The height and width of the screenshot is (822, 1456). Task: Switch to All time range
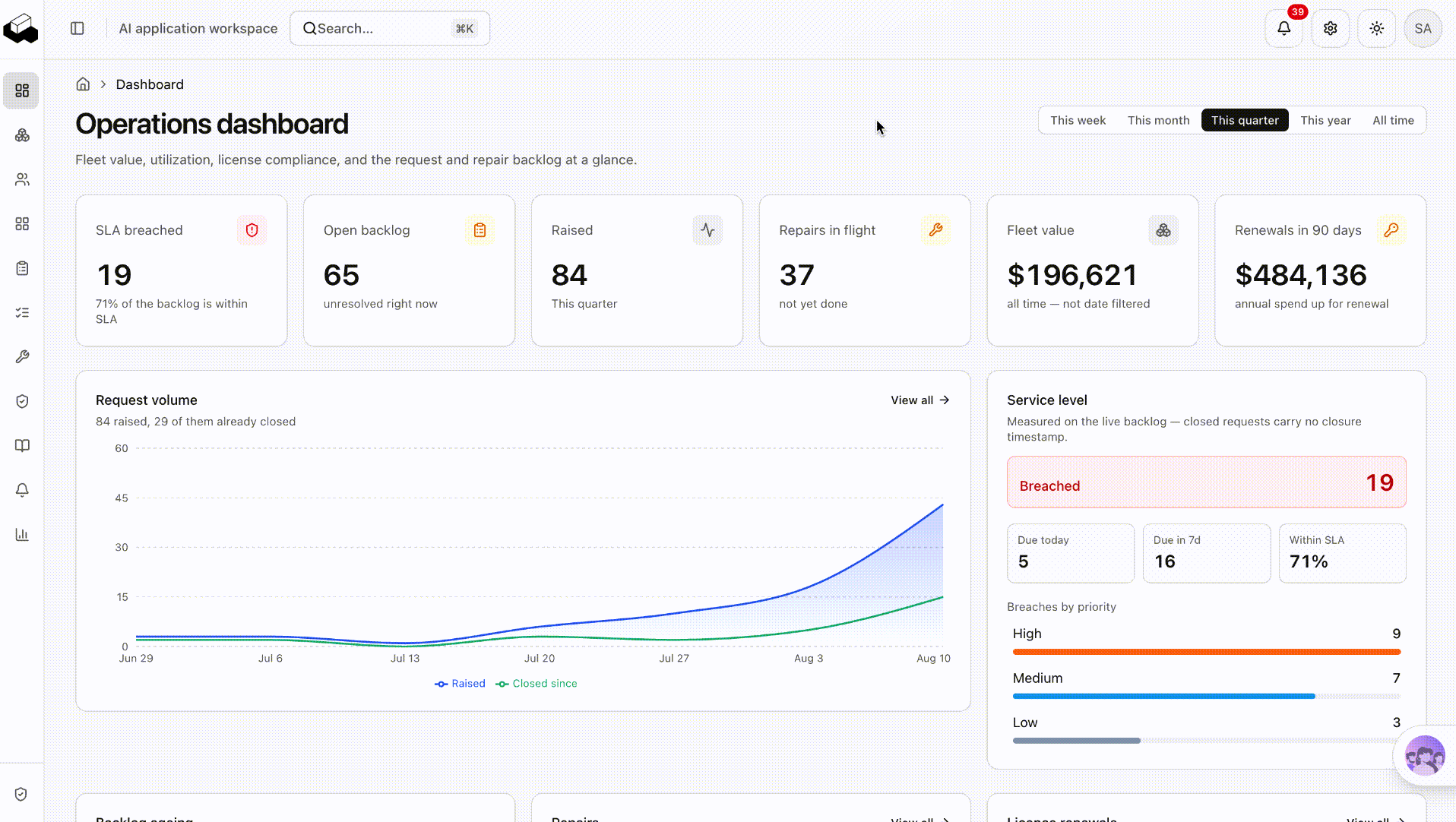(1393, 120)
